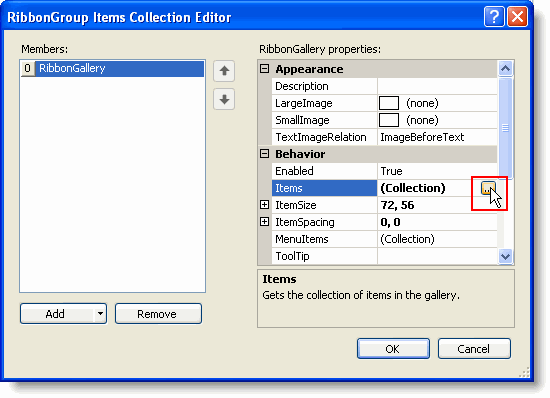Viewport: 550px width, 398px height.
Task: Select RibbonGallery in Members list
Action: [x=120, y=68]
